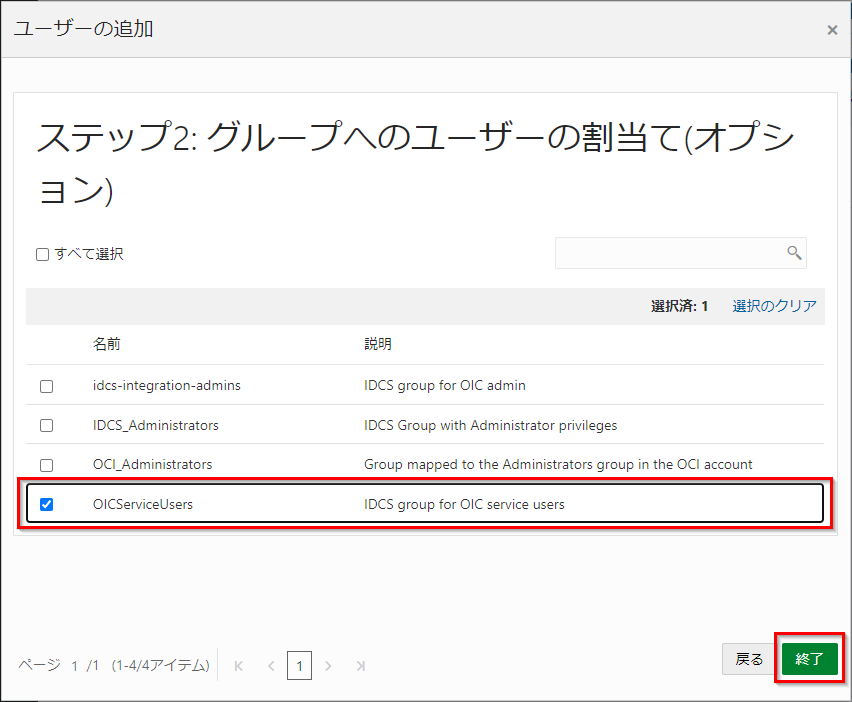This screenshot has width=852, height=702.
Task: Close the ユーザーの追加 dialog with X
Action: click(832, 30)
